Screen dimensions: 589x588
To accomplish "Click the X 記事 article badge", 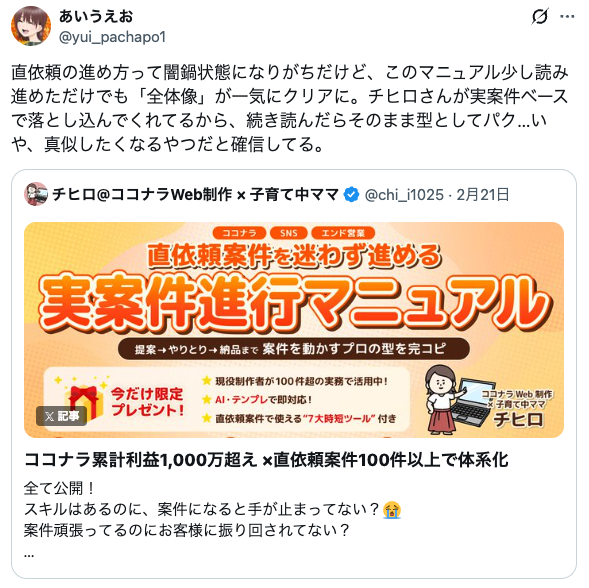I will click(62, 416).
